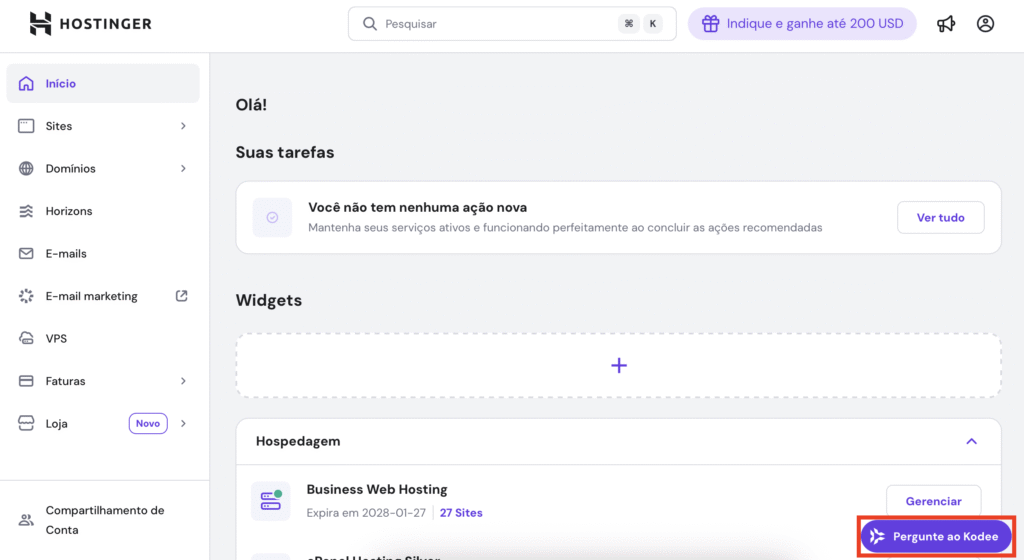
Task: Click Indique e ganhe até 200 USD
Action: [x=802, y=23]
